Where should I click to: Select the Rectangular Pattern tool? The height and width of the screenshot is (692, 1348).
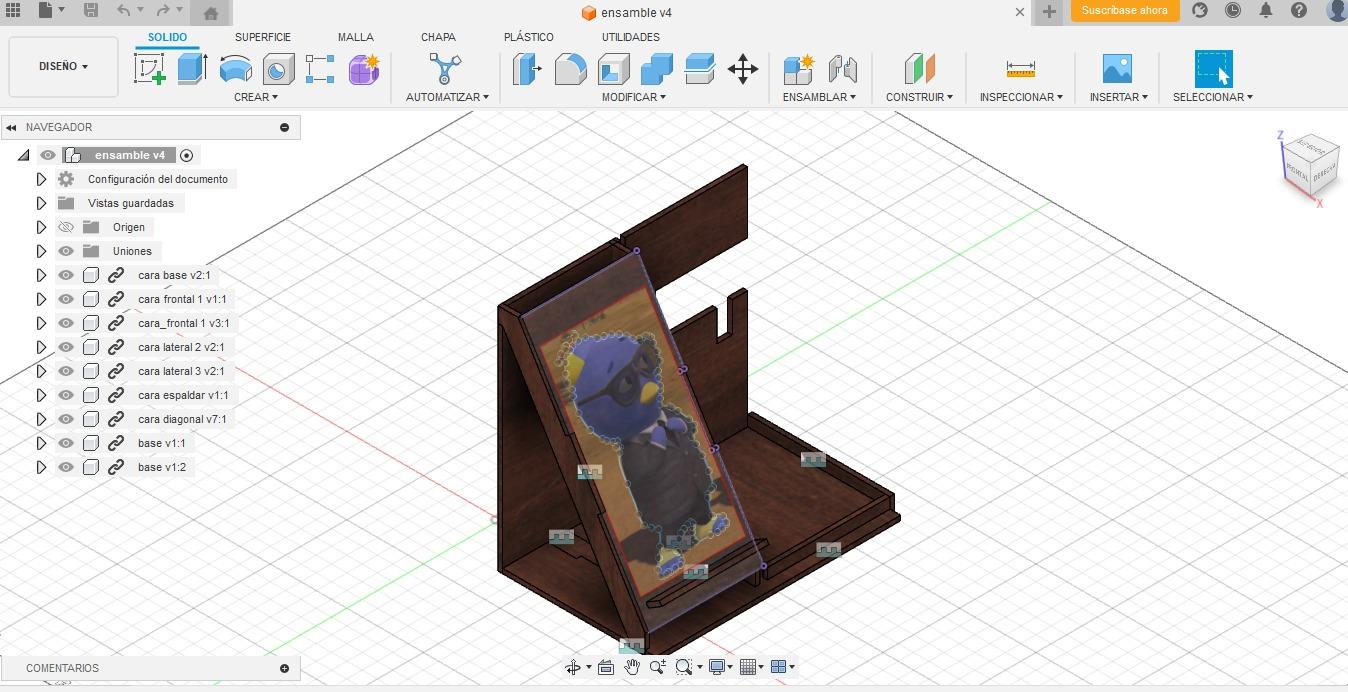coord(320,69)
